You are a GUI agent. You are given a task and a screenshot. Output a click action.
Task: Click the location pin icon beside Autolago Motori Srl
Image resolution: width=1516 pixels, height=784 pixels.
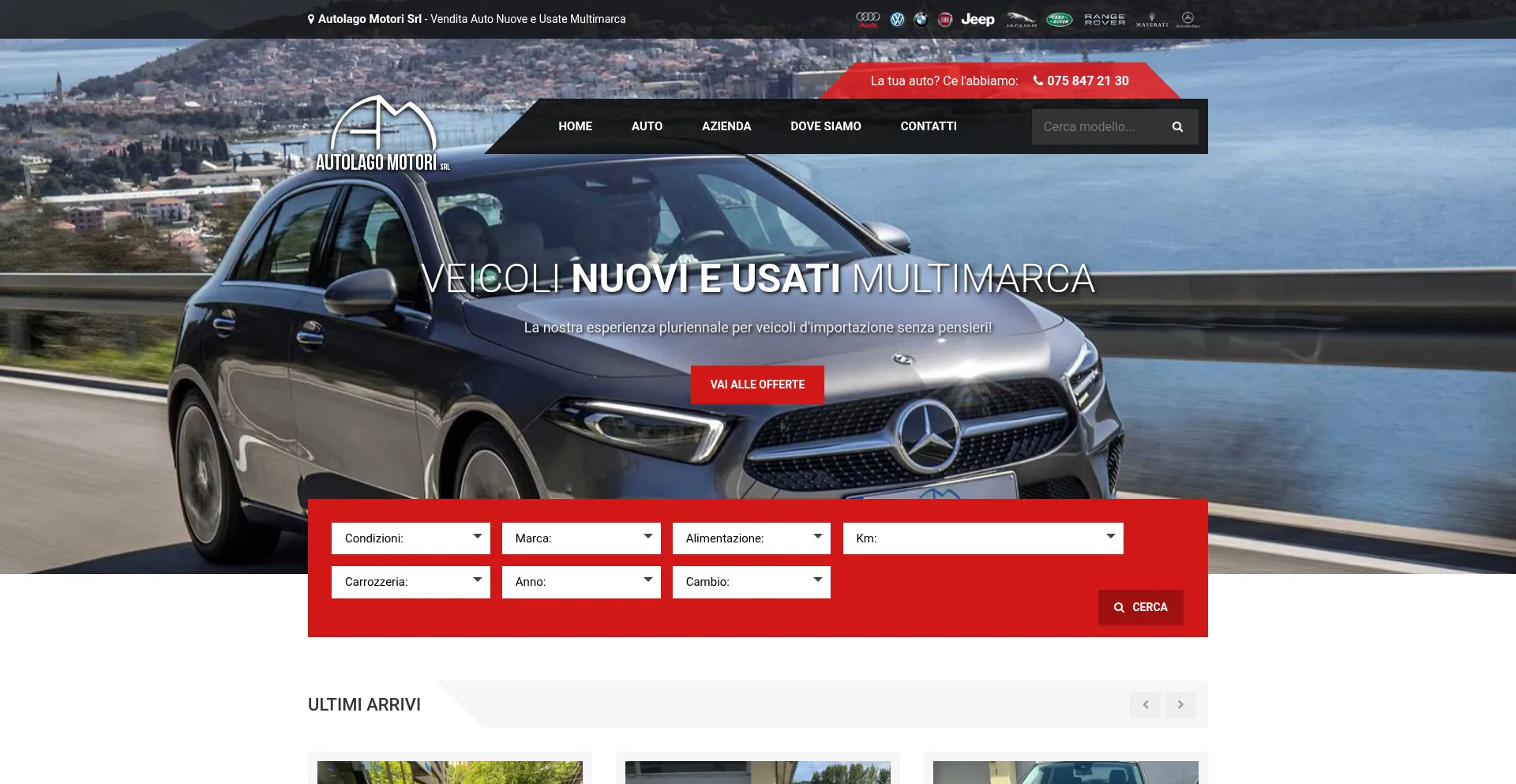pos(311,19)
